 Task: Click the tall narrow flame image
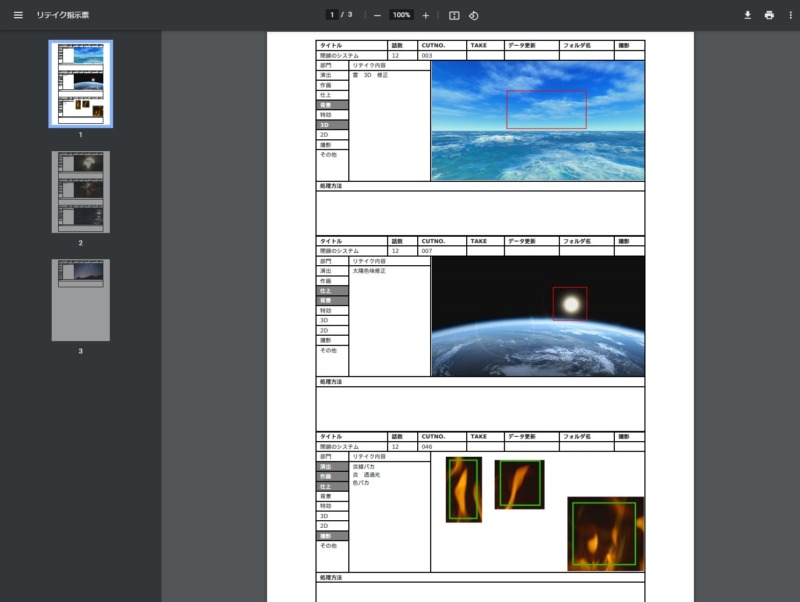(x=464, y=489)
